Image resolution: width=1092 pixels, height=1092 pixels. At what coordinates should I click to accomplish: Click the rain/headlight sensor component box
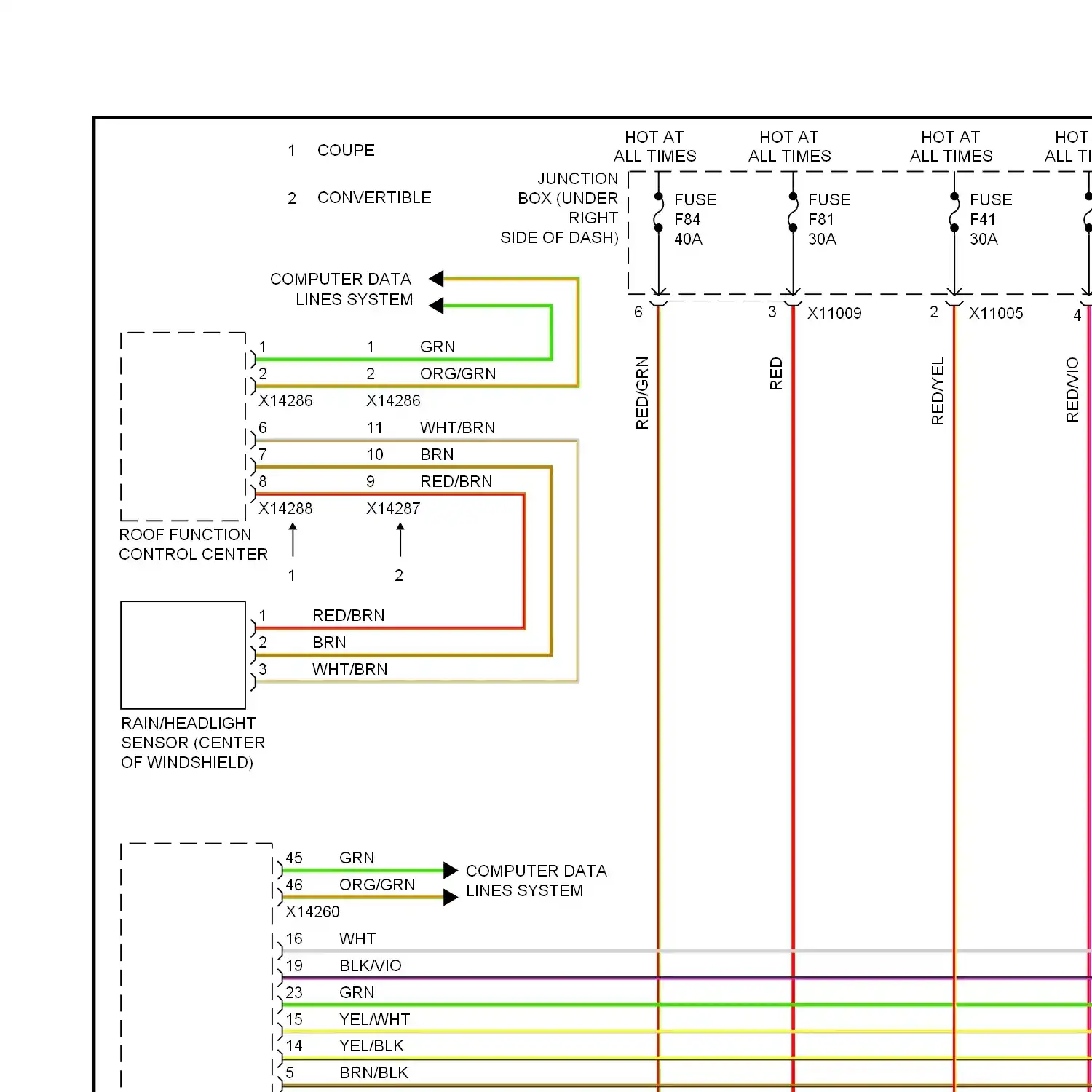coord(183,655)
